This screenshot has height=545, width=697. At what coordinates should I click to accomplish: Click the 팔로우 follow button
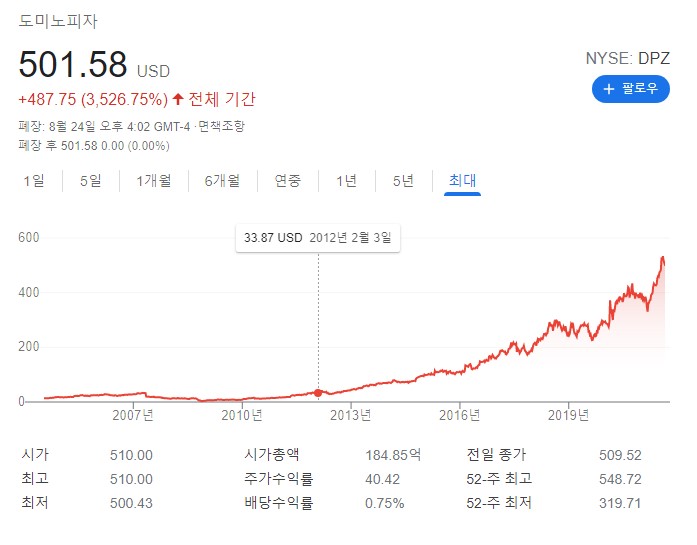tap(630, 89)
